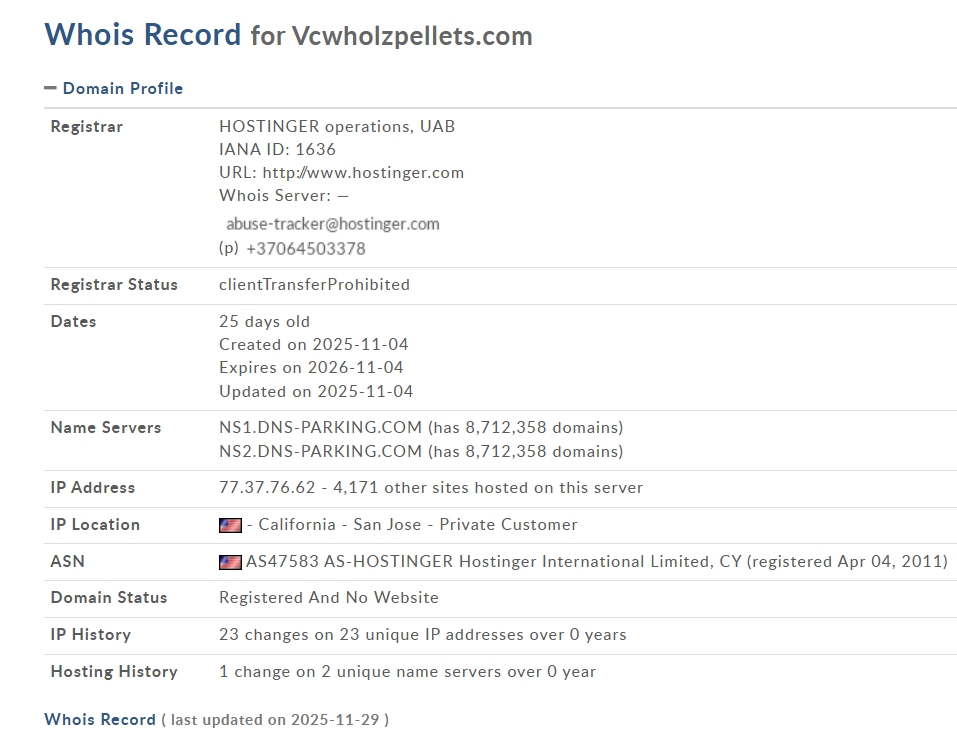Viewport: 957px width, 737px height.
Task: Click the clientTransferProhibited status text
Action: (x=314, y=285)
